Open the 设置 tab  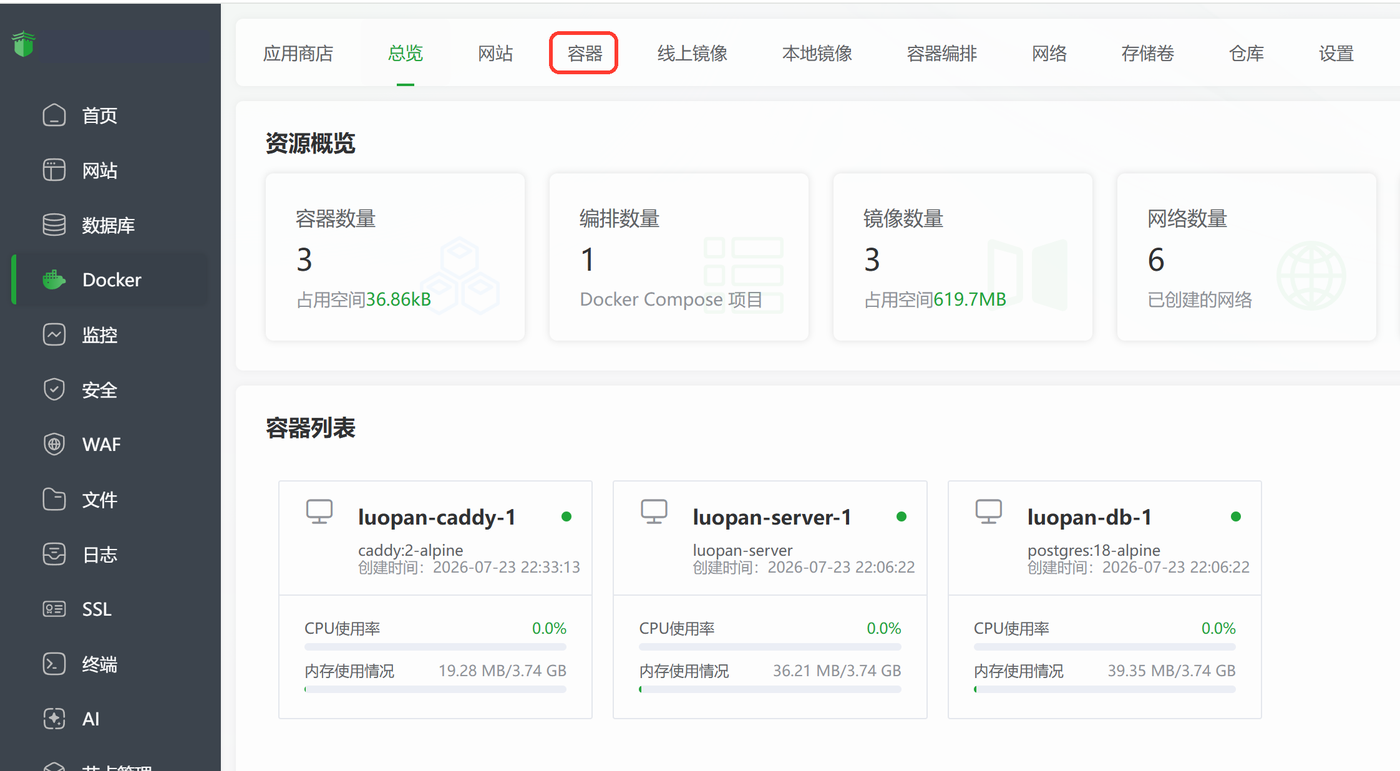click(x=1336, y=54)
